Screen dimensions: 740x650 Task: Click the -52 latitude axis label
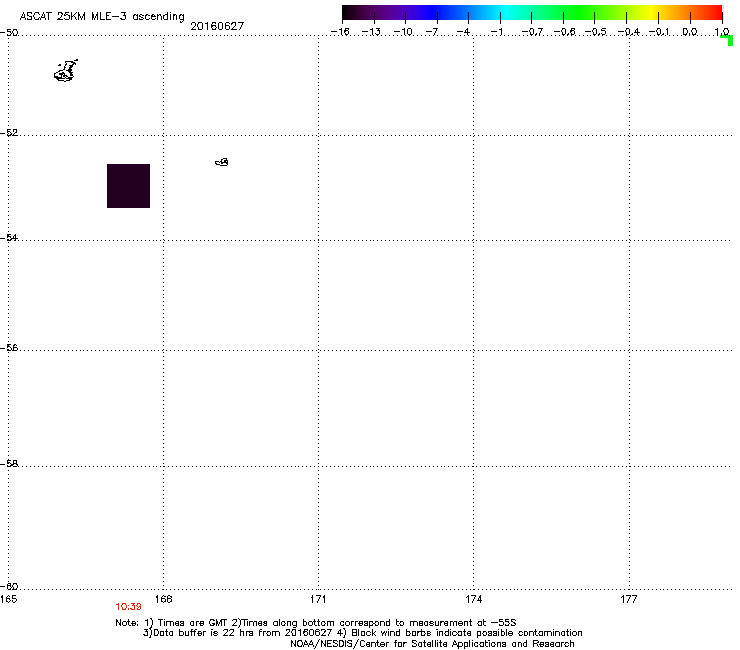tap(9, 133)
